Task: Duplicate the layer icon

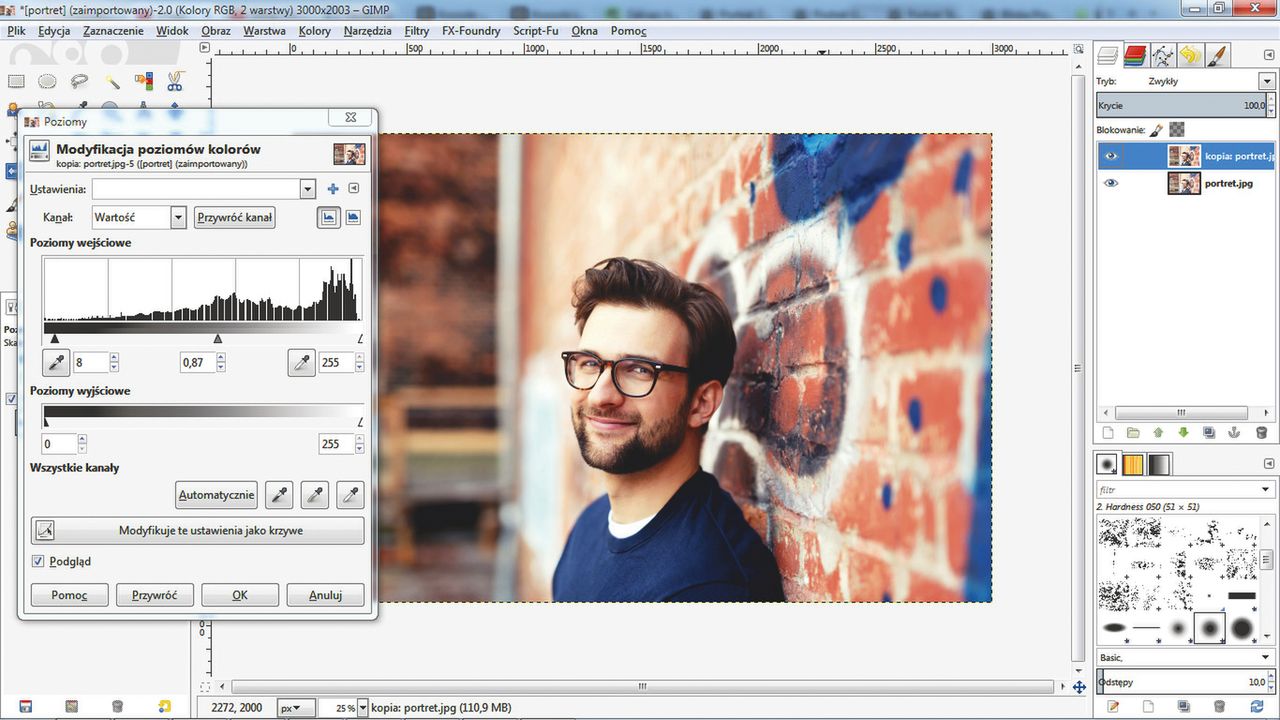Action: pyautogui.click(x=1210, y=433)
